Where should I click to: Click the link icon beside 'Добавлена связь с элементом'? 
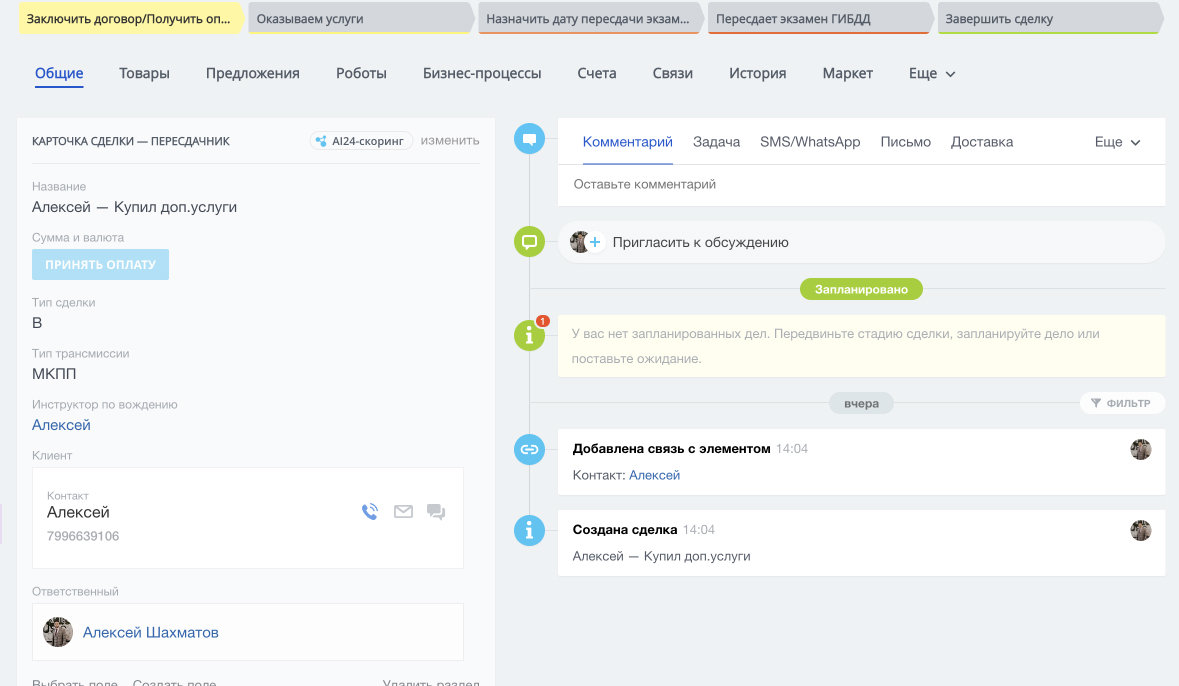[x=529, y=450]
